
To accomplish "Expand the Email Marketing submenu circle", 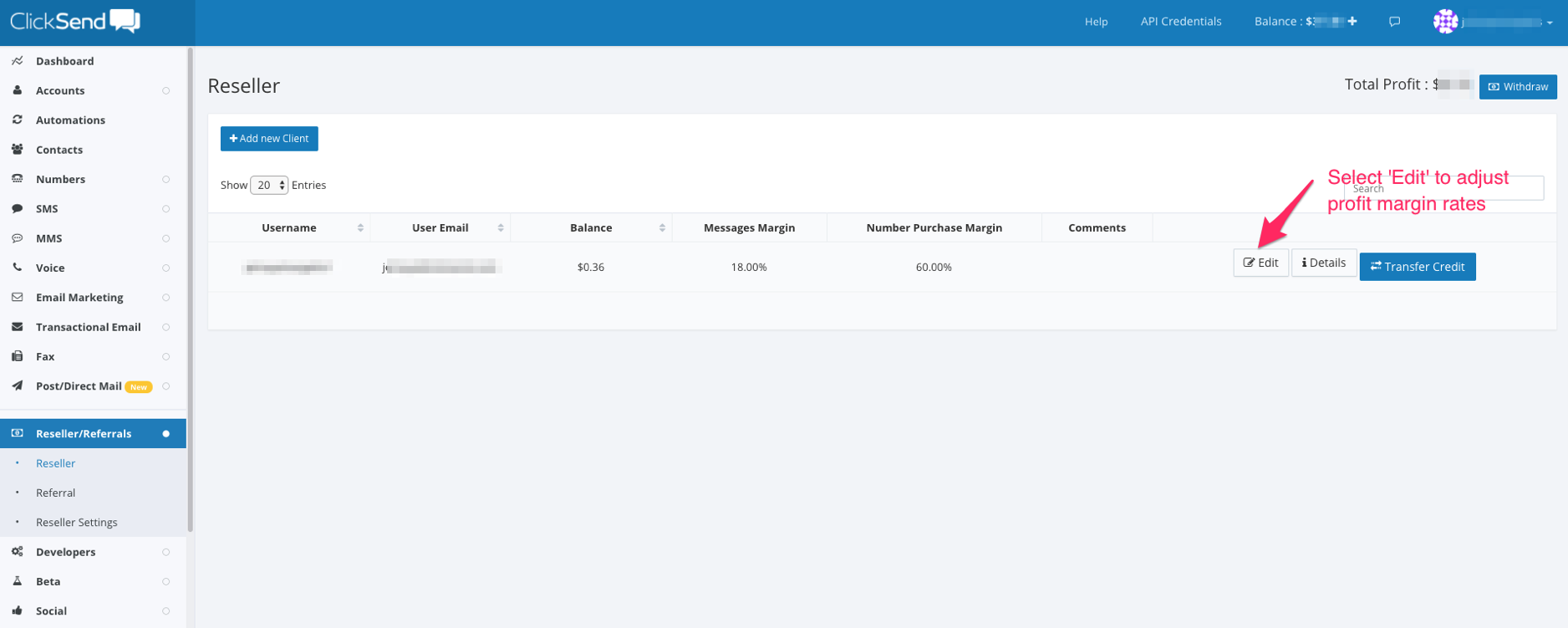I will pos(165,298).
